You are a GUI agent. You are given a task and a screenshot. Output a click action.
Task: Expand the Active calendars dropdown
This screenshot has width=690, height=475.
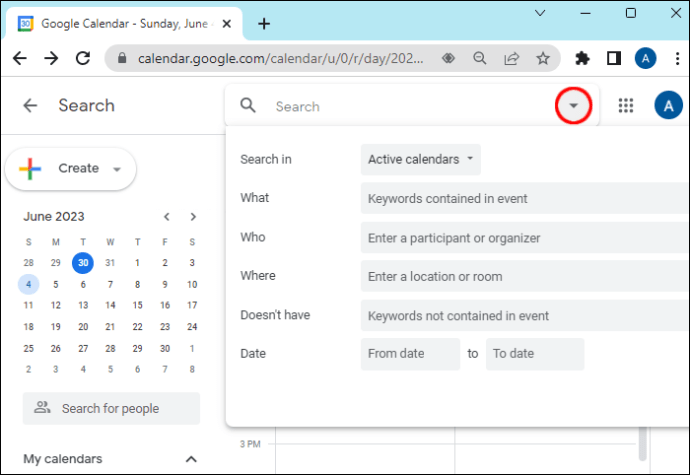[420, 159]
